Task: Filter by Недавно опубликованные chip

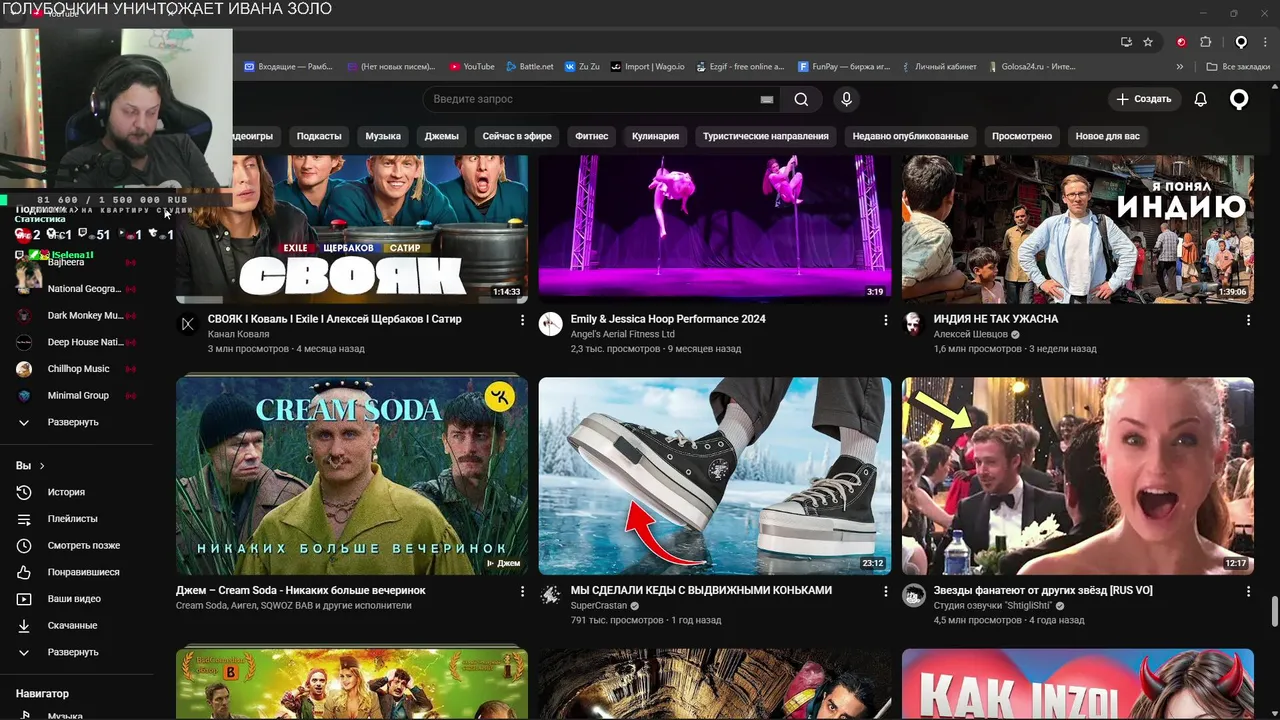Action: (910, 136)
